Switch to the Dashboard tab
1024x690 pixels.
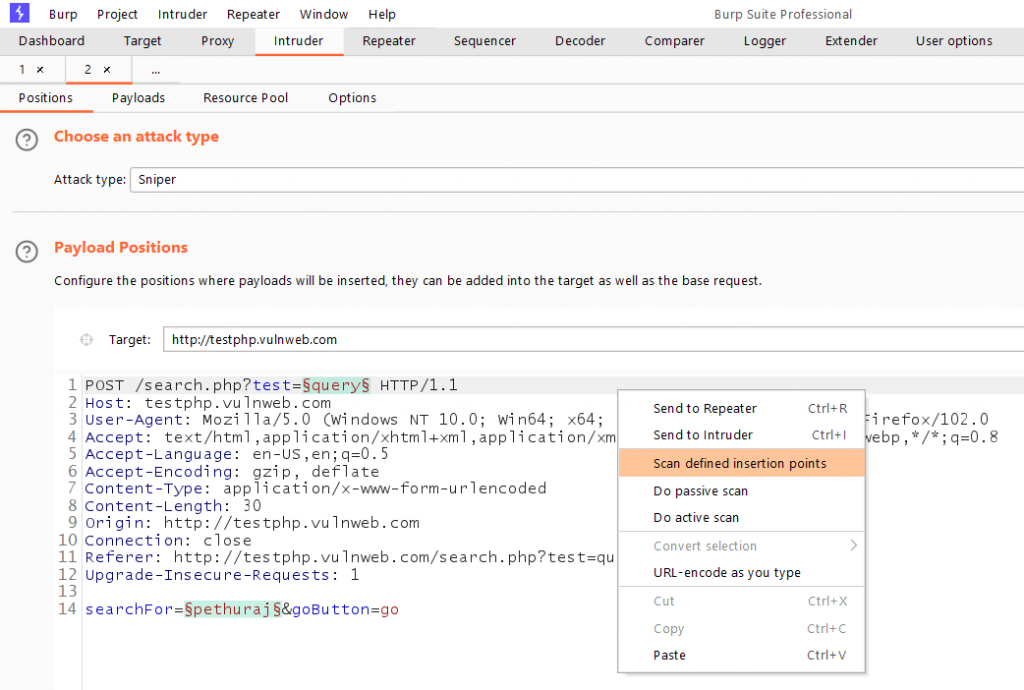pyautogui.click(x=52, y=41)
